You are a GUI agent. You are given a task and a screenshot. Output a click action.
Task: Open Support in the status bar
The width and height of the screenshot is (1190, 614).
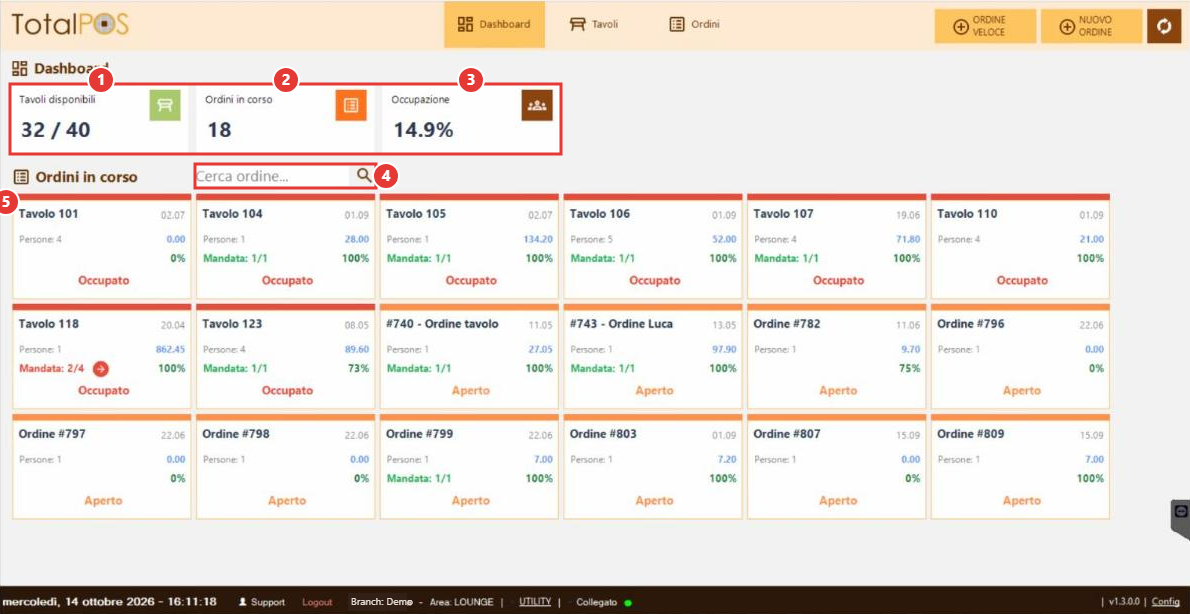(x=262, y=602)
